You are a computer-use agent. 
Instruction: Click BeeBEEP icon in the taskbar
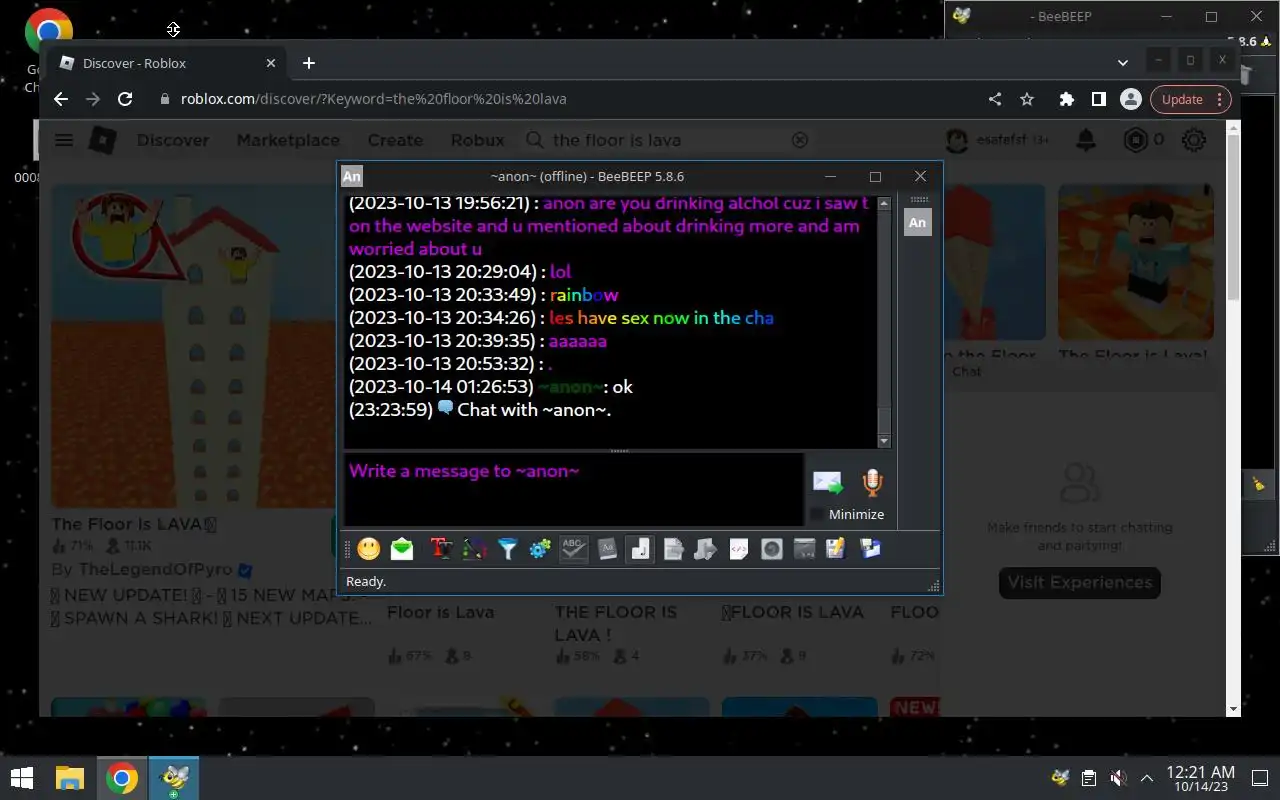pyautogui.click(x=175, y=778)
